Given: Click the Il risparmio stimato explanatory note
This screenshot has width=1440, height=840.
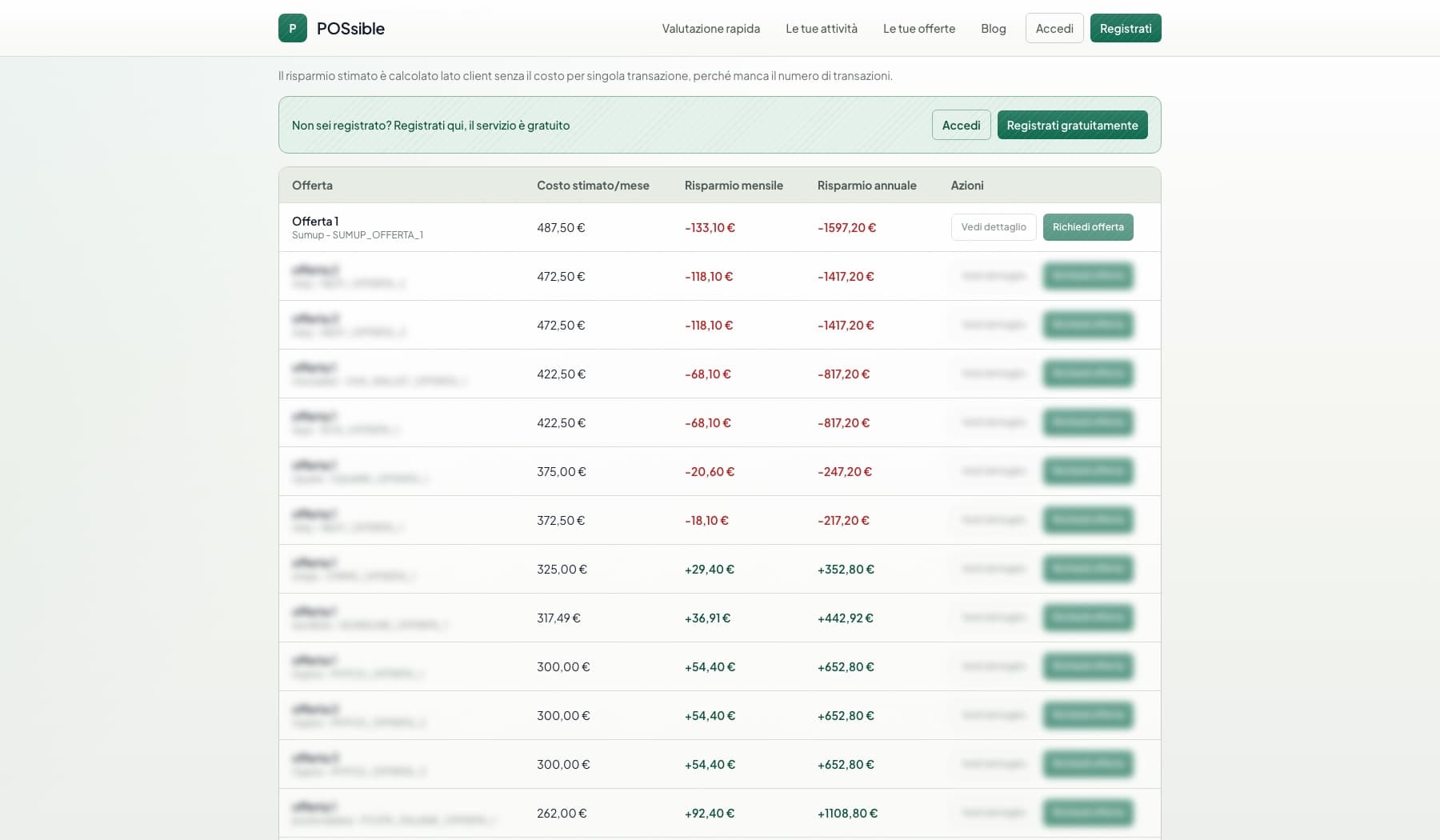Looking at the screenshot, I should (585, 76).
